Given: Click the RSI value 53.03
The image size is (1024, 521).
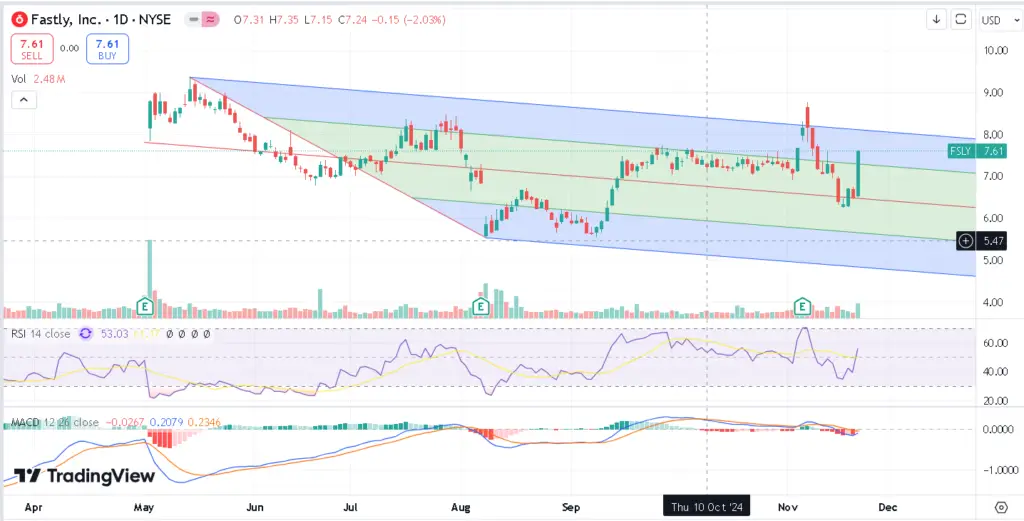Looking at the screenshot, I should (114, 334).
